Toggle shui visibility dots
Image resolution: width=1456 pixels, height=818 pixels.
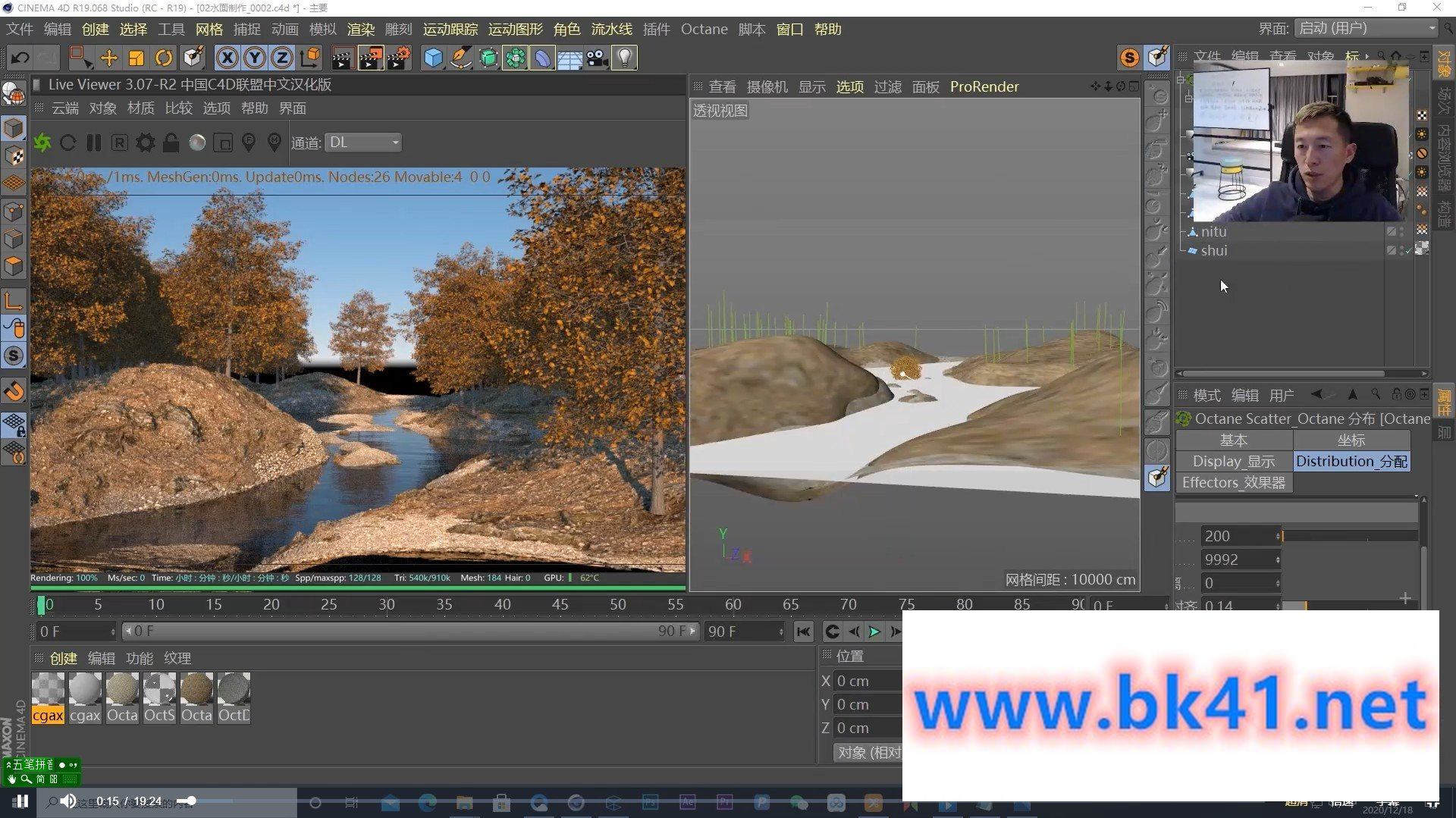(1401, 250)
